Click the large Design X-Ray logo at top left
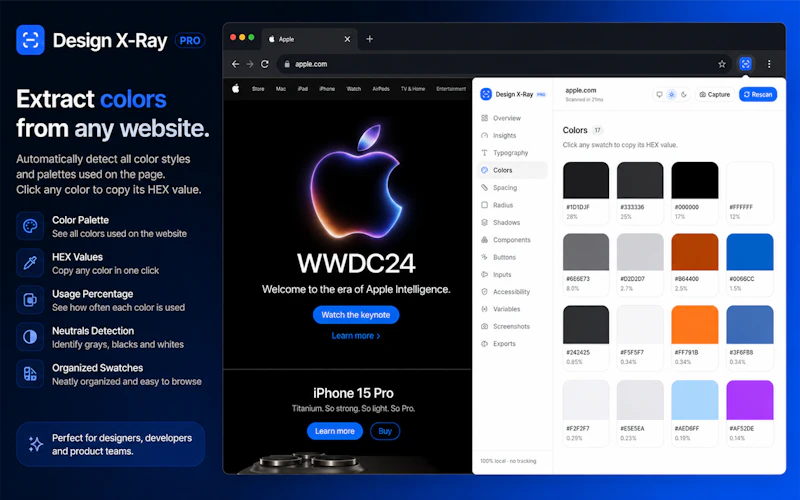 tap(30, 40)
